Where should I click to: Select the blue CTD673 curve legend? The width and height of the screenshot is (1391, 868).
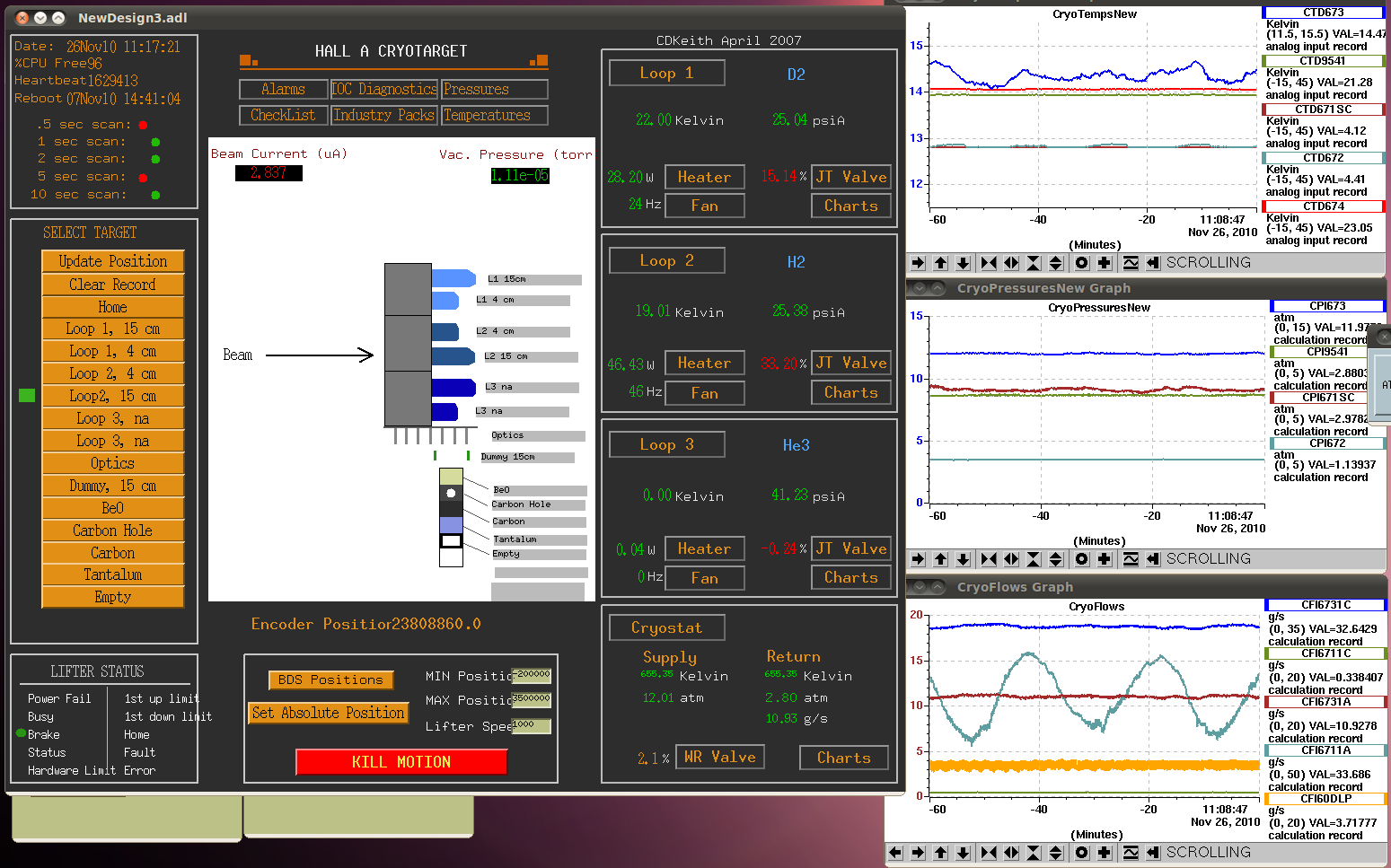(1324, 13)
